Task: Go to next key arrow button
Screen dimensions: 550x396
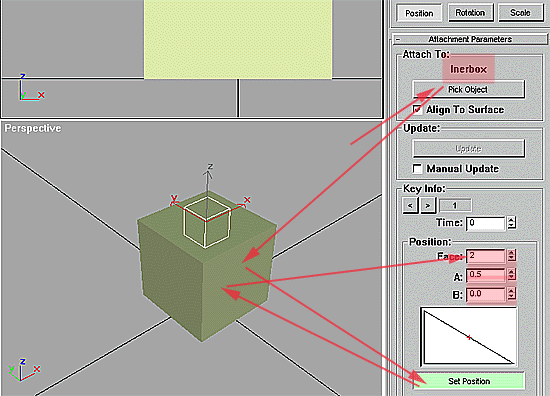Action: (428, 206)
